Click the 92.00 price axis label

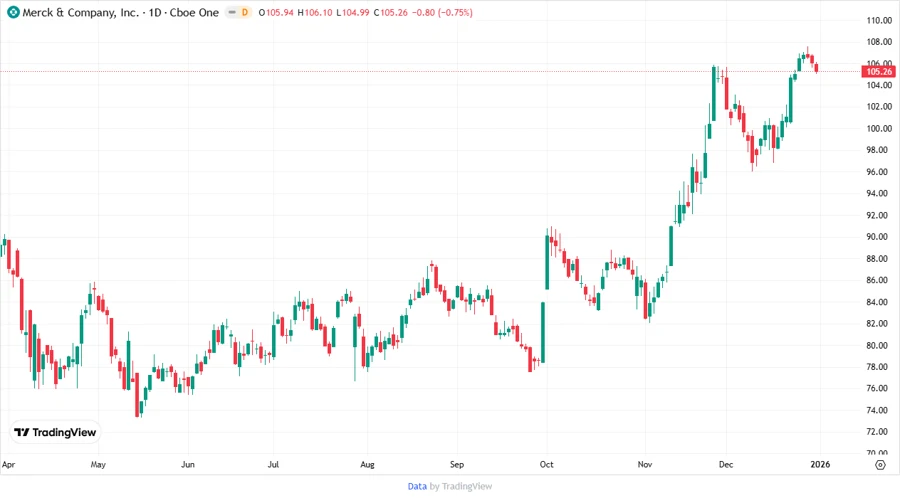point(879,215)
